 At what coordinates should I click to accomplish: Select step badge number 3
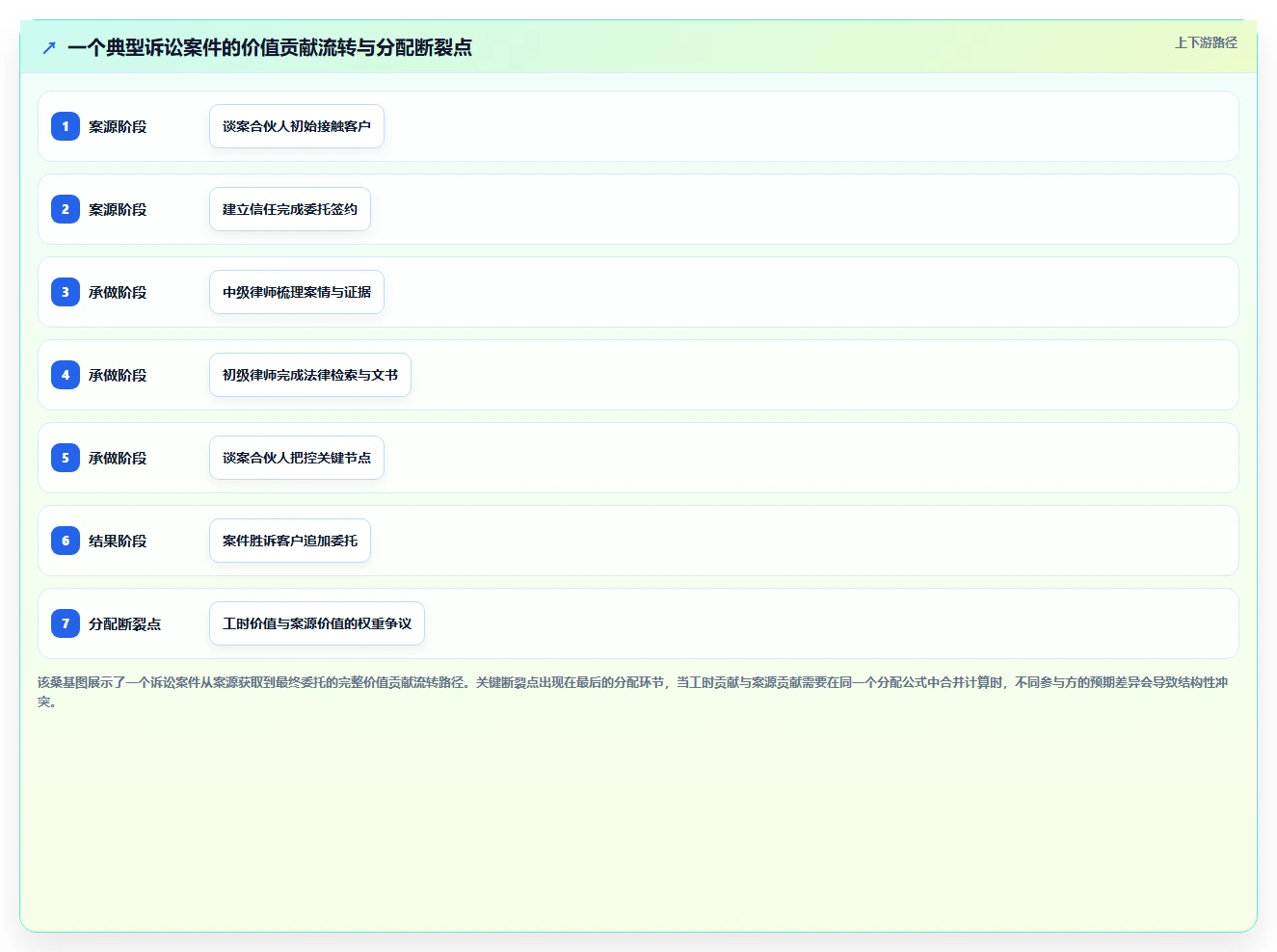coord(66,292)
